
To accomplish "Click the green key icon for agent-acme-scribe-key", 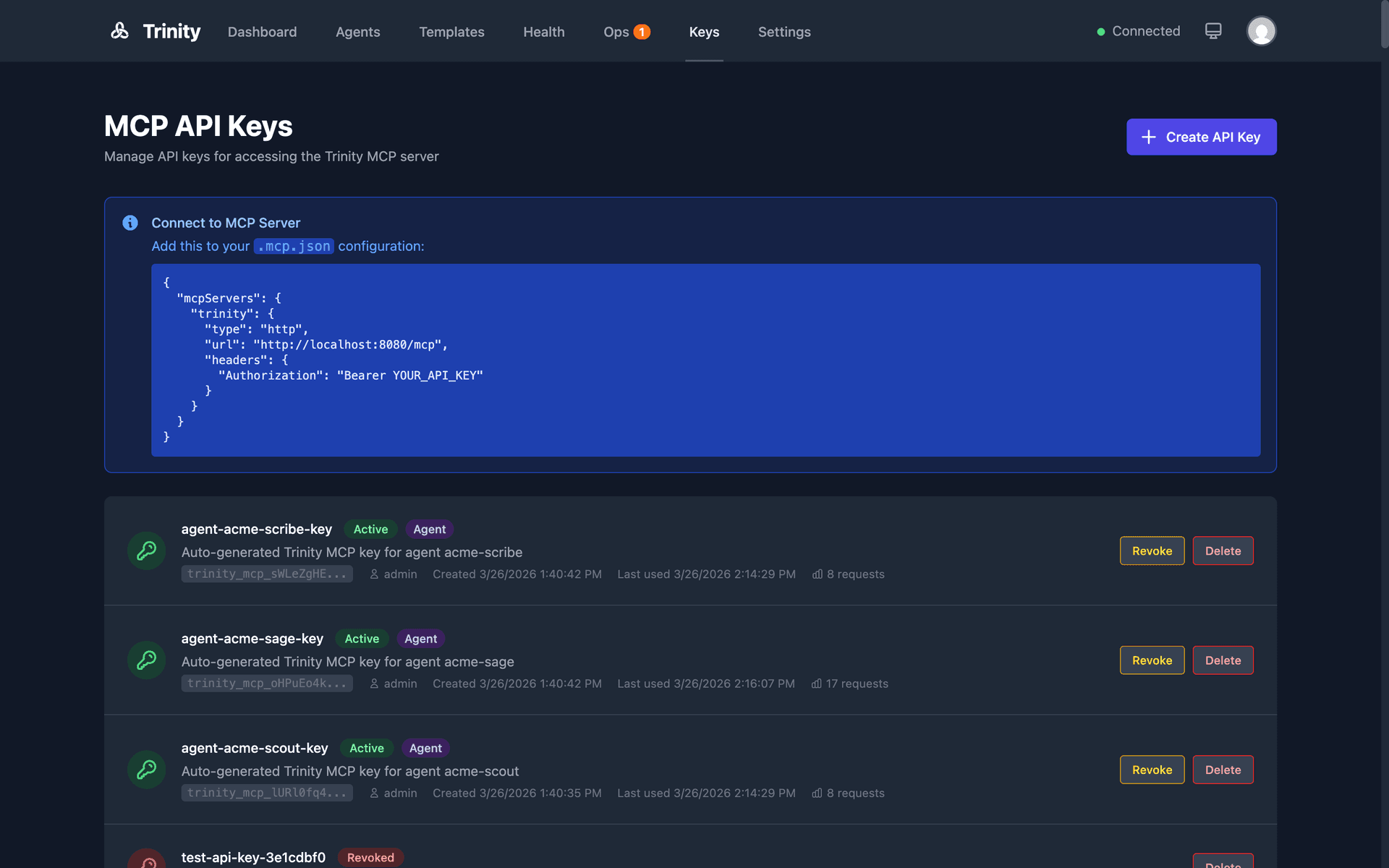I will (x=147, y=551).
